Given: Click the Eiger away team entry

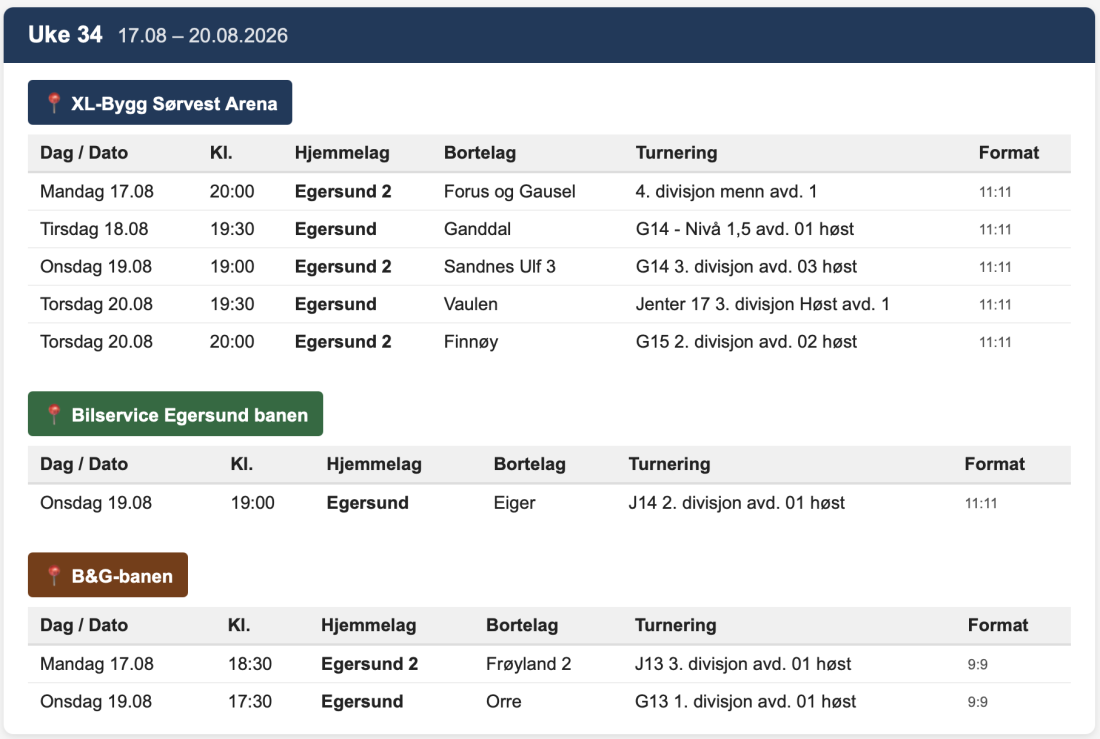Looking at the screenshot, I should pos(514,503).
